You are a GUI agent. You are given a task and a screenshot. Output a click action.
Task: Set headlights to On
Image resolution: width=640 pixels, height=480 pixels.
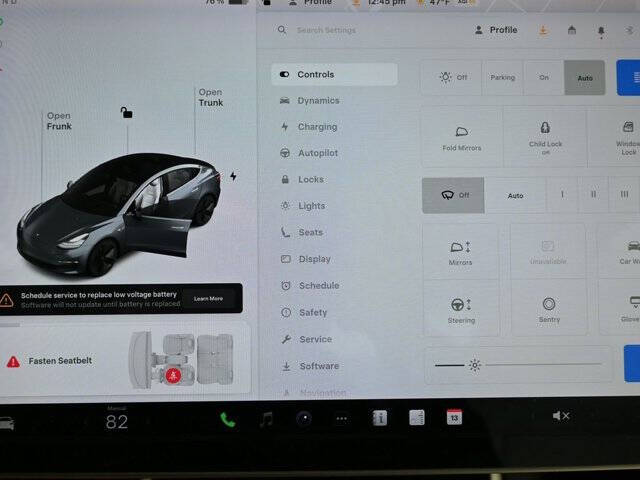pyautogui.click(x=544, y=77)
